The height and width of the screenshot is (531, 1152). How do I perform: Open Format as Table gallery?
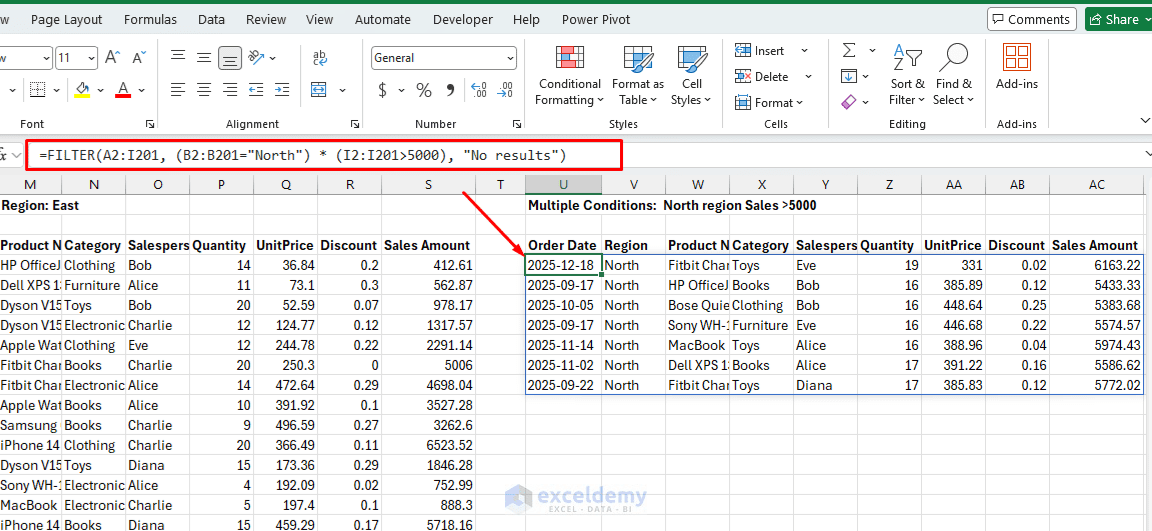(x=637, y=76)
